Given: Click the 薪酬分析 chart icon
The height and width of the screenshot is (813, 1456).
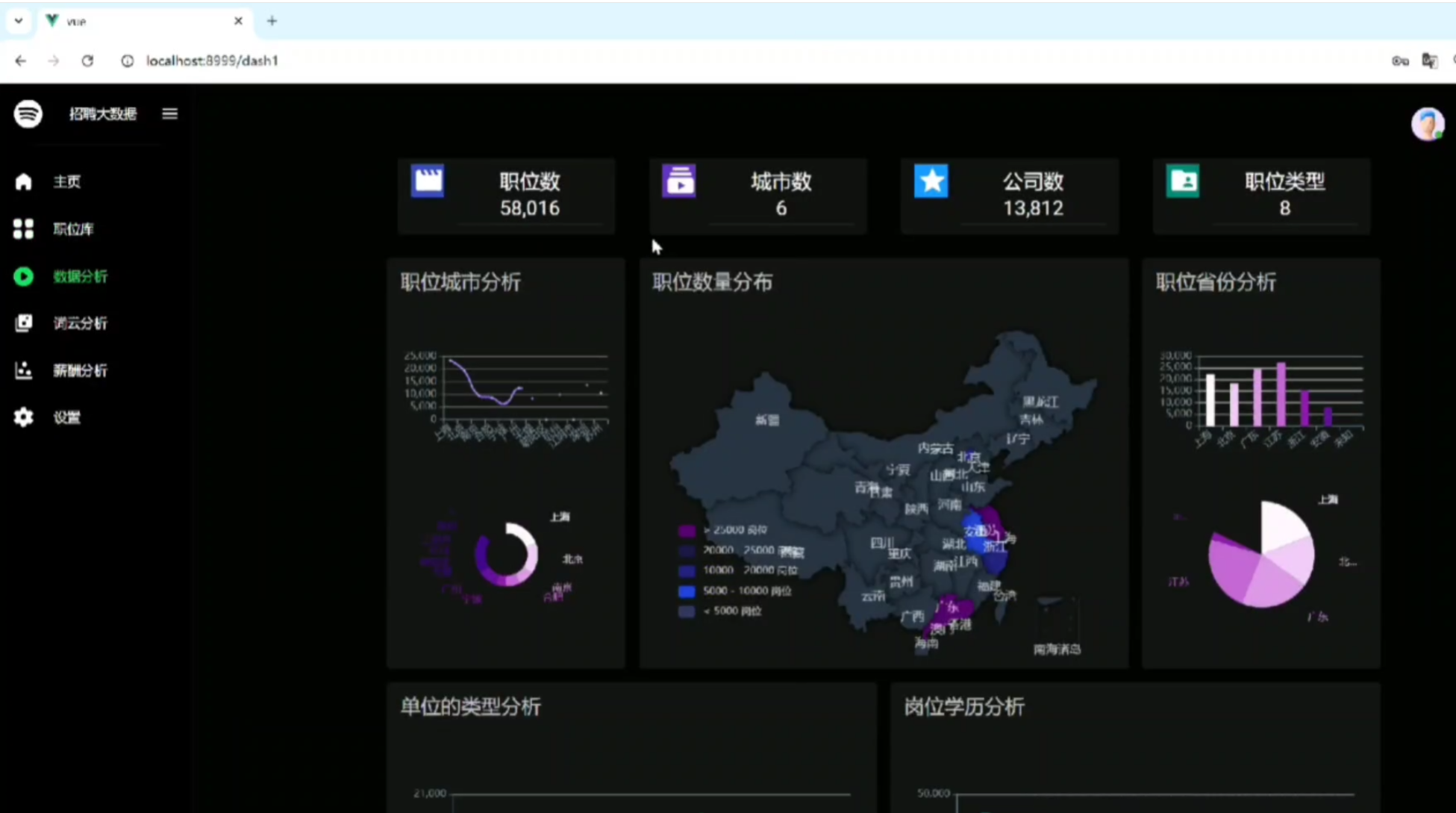Looking at the screenshot, I should [x=23, y=370].
